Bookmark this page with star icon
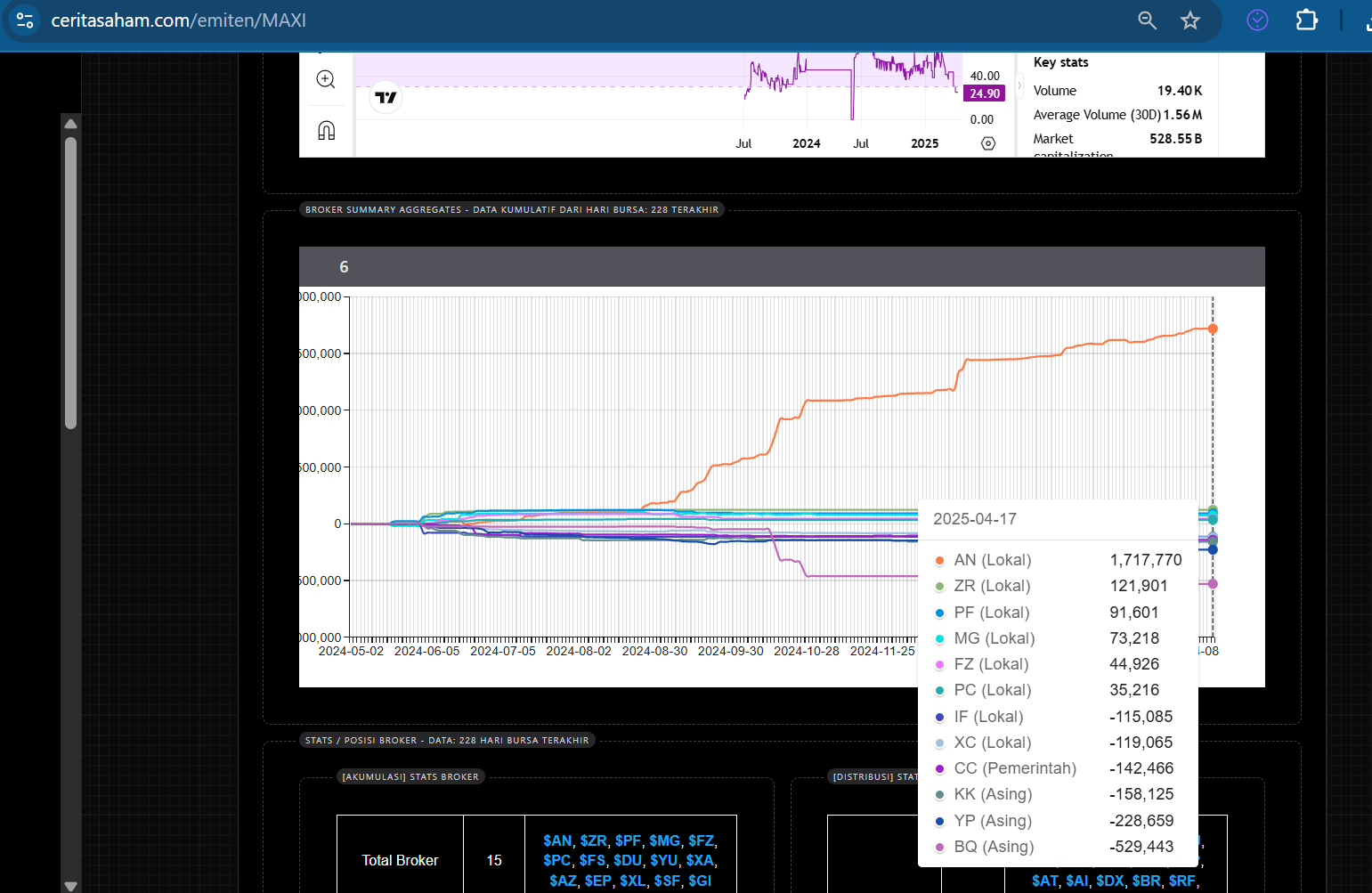Viewport: 1372px width, 893px height. click(x=1190, y=20)
